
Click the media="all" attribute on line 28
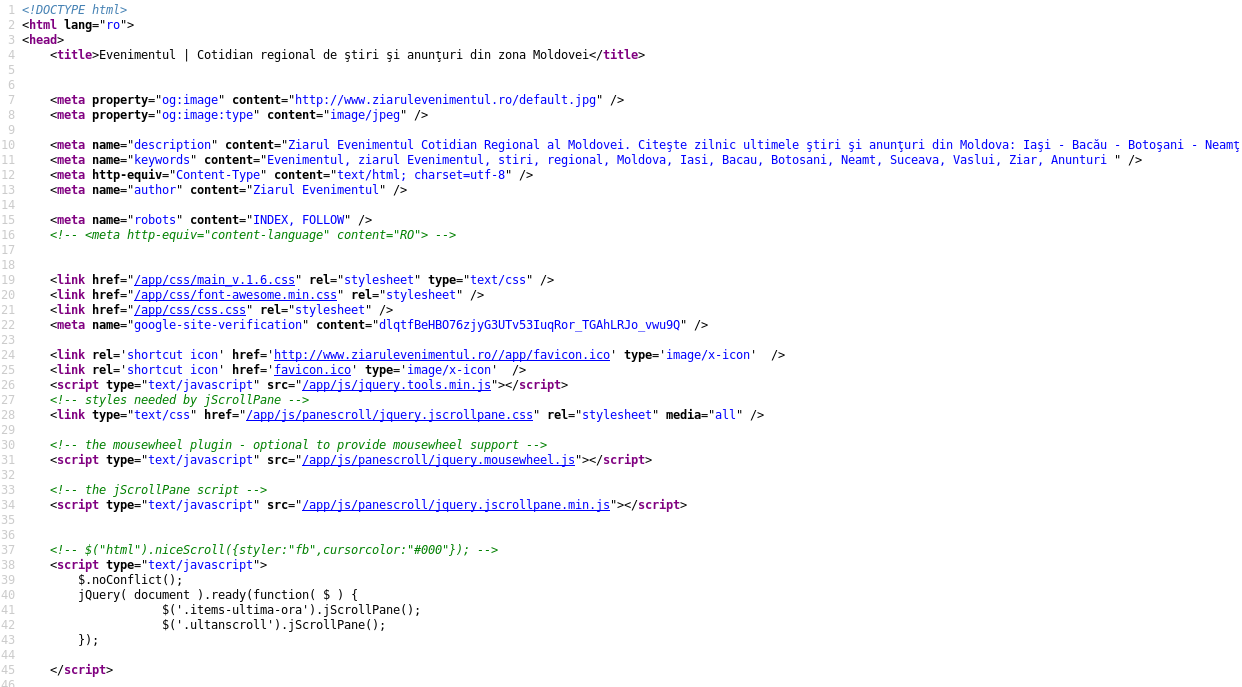[704, 415]
